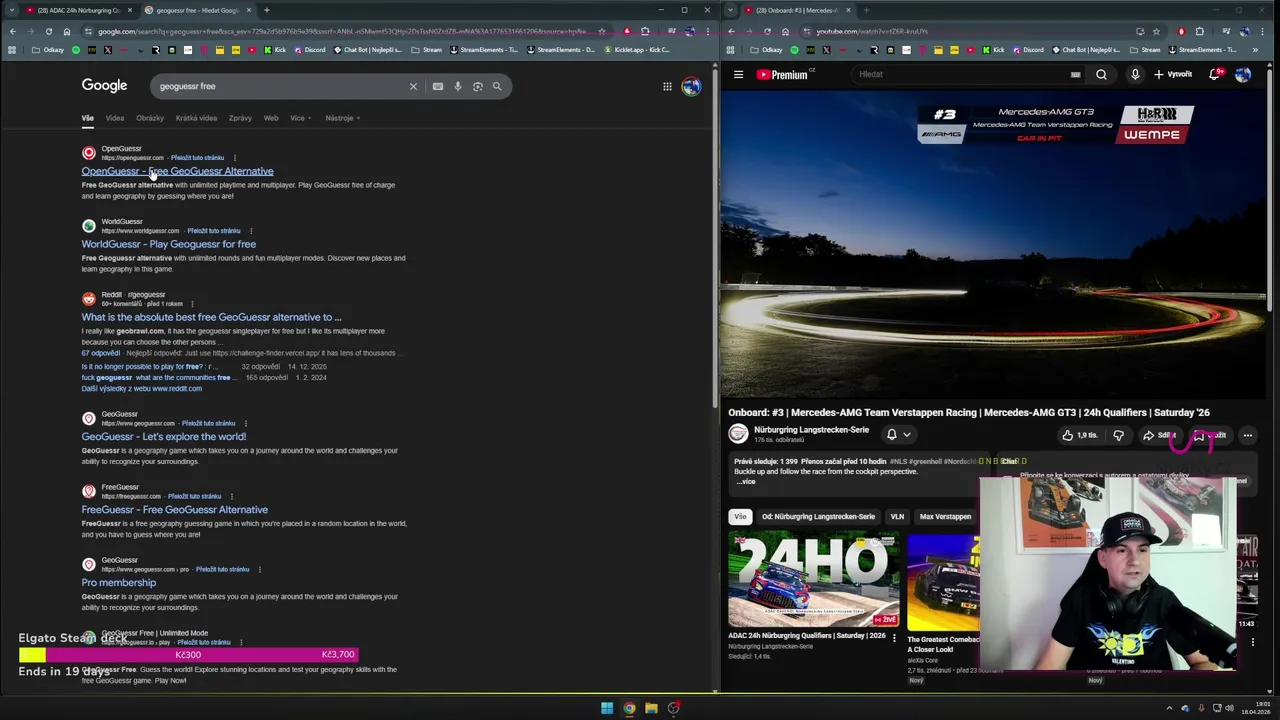Open the Pro membership result link
This screenshot has height=720, width=1280.
(x=119, y=583)
